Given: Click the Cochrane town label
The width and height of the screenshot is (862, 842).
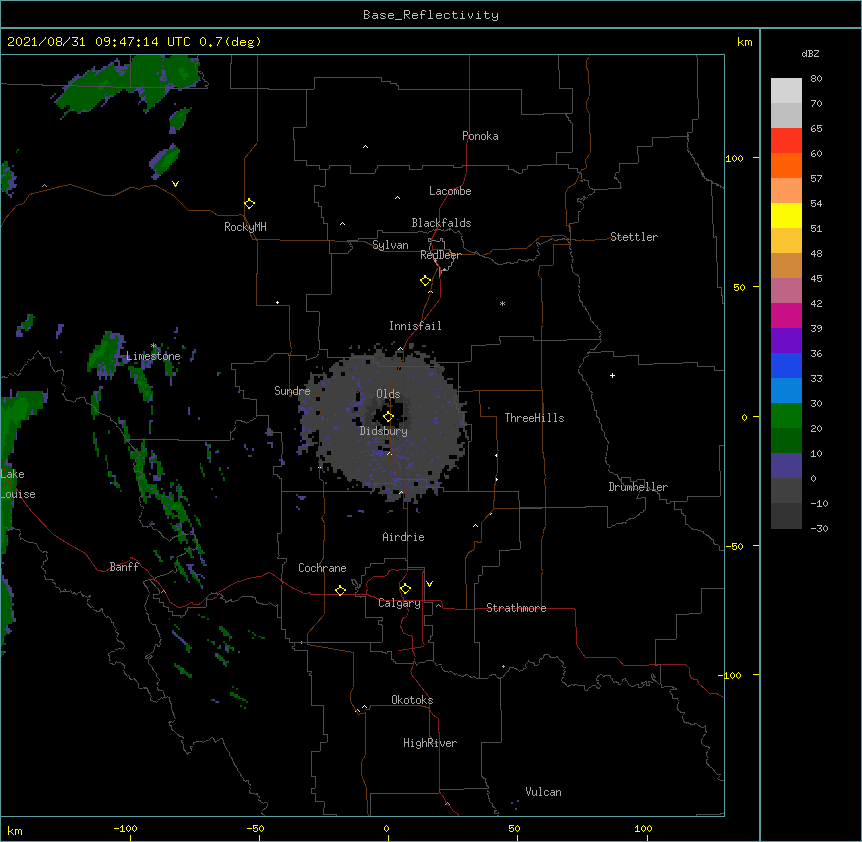Looking at the screenshot, I should (x=322, y=568).
